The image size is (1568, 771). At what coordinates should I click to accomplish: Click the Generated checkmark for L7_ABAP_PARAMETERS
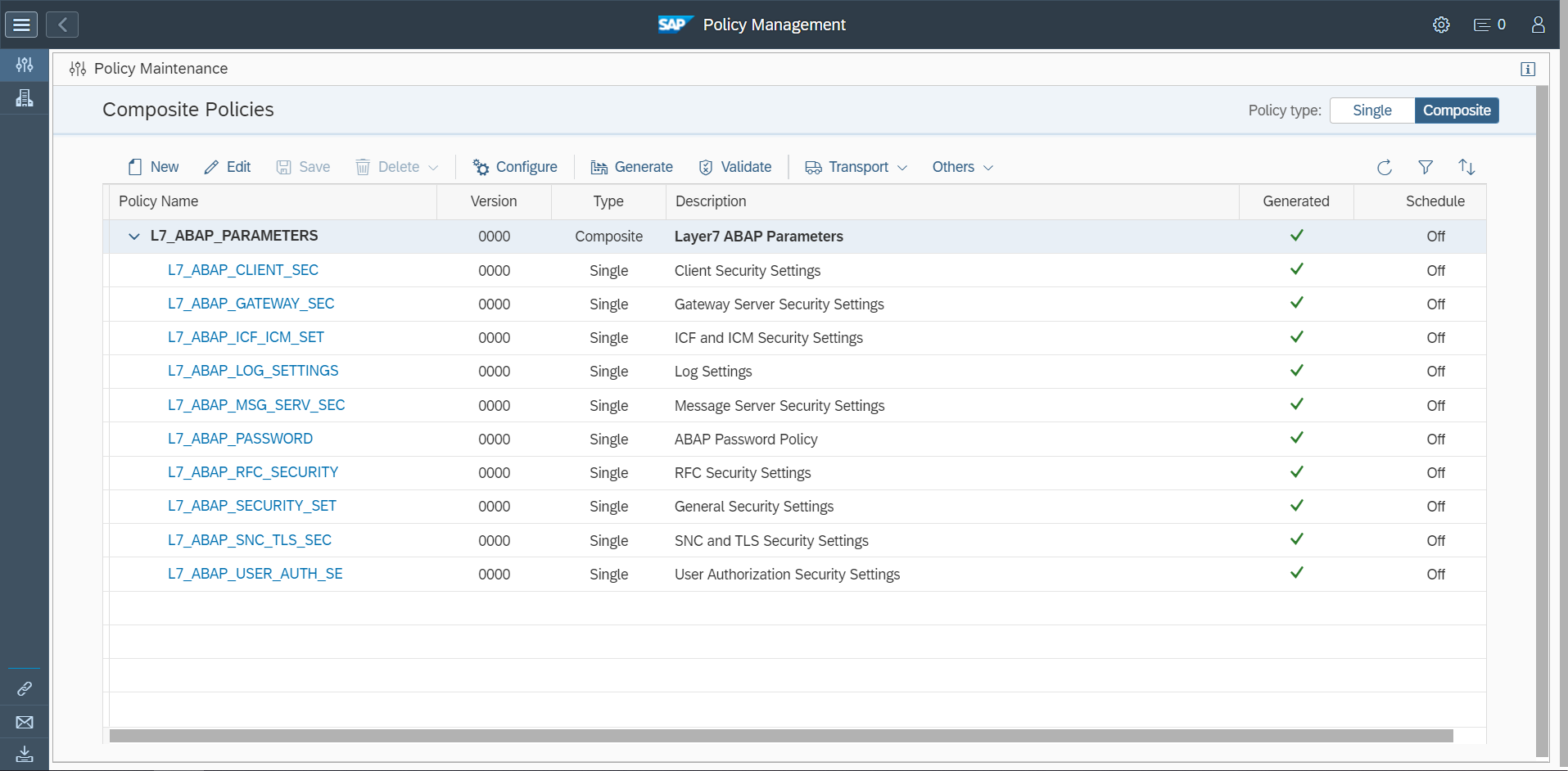tap(1297, 235)
